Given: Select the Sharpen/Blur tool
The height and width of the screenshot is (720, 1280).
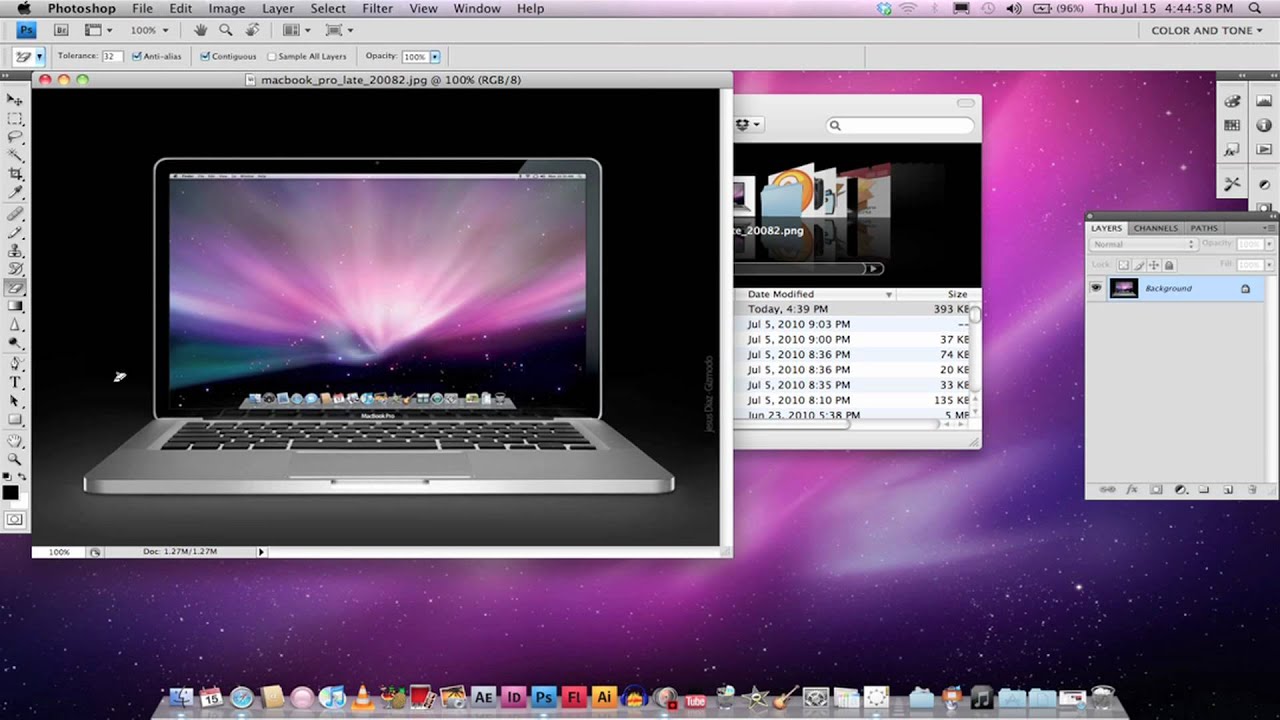Looking at the screenshot, I should (15, 324).
